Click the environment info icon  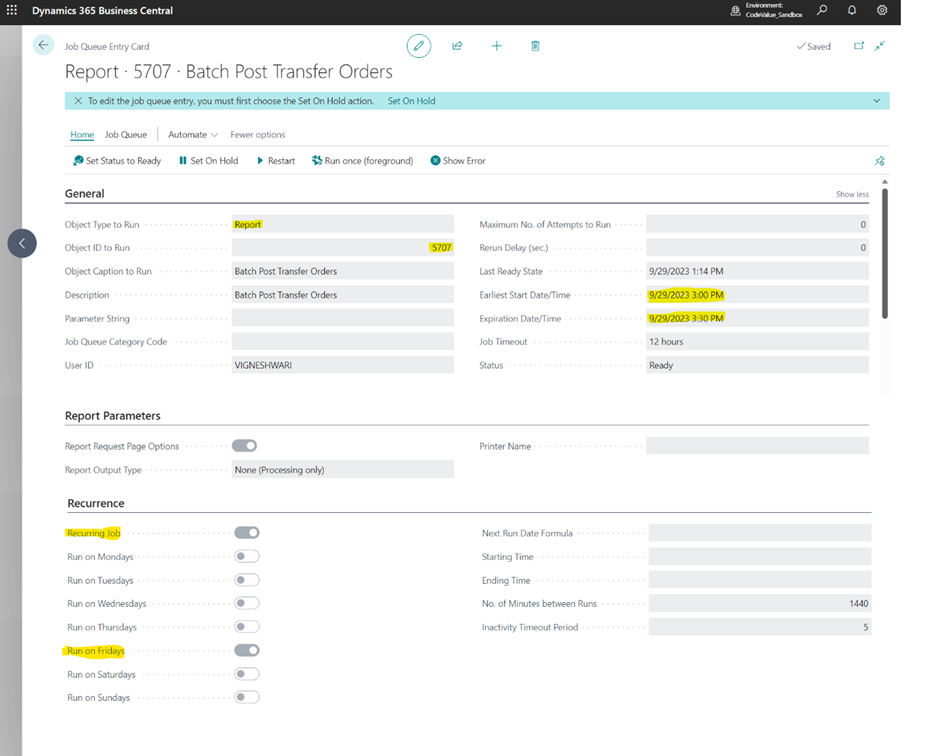point(735,11)
